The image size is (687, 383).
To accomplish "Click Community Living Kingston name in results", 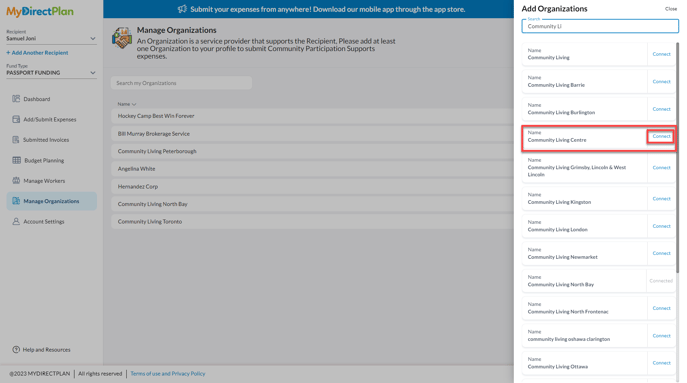I will tap(559, 202).
